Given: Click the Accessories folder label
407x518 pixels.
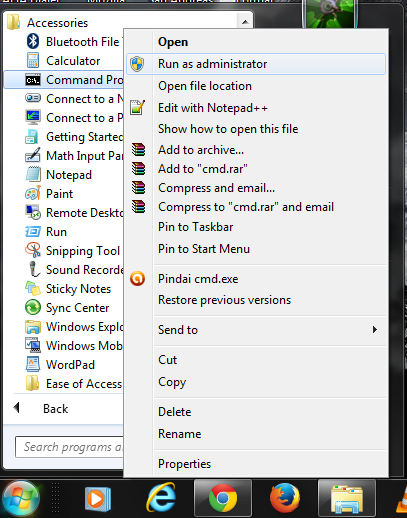Looking at the screenshot, I should 58,23.
